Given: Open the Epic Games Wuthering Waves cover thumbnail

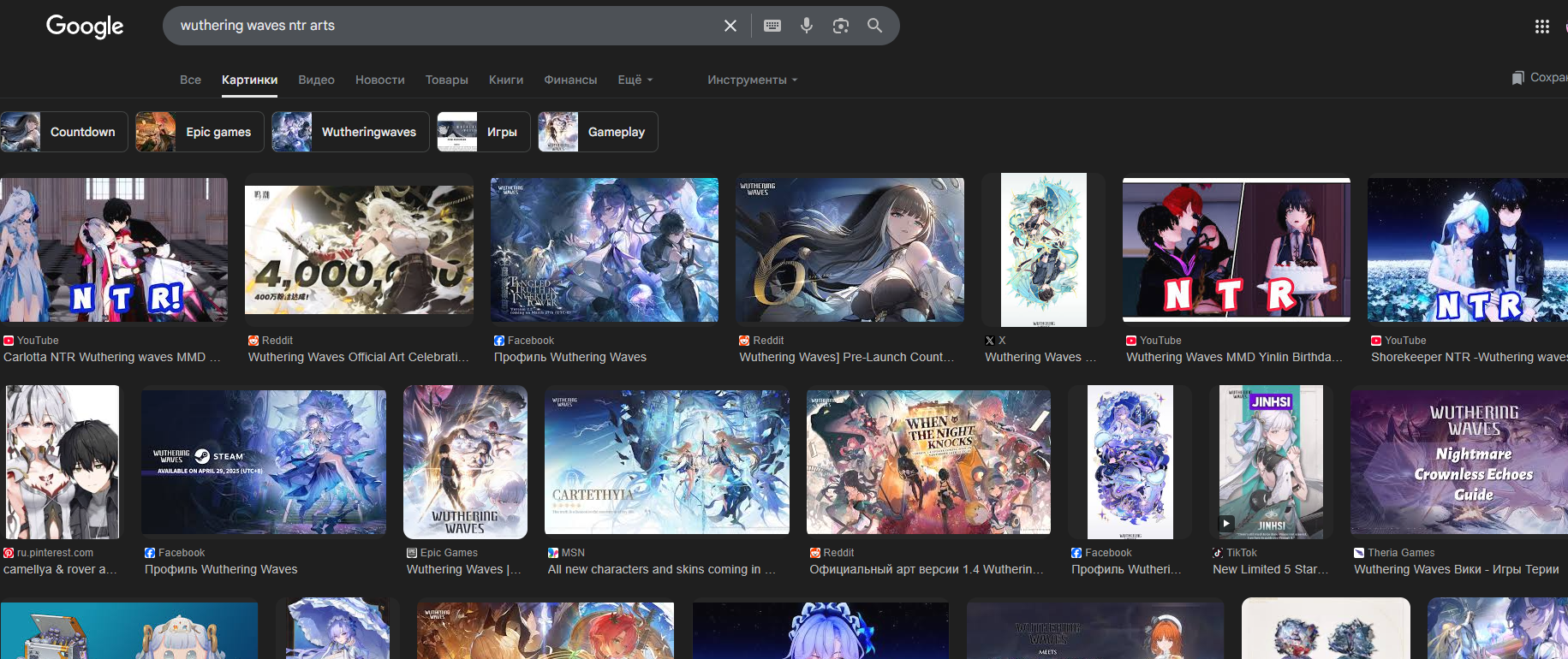Looking at the screenshot, I should point(465,462).
